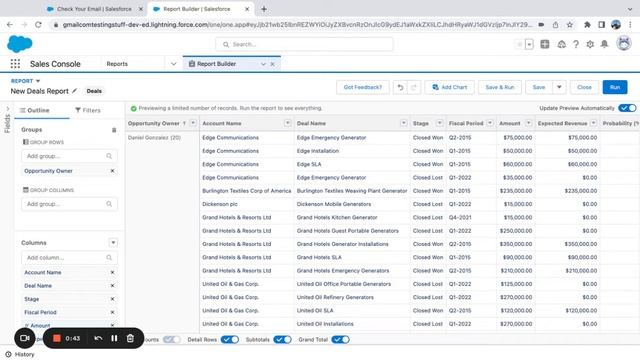Viewport: 640px width, 360px height.
Task: Remove the Fiscal Period column
Action: [112, 312]
